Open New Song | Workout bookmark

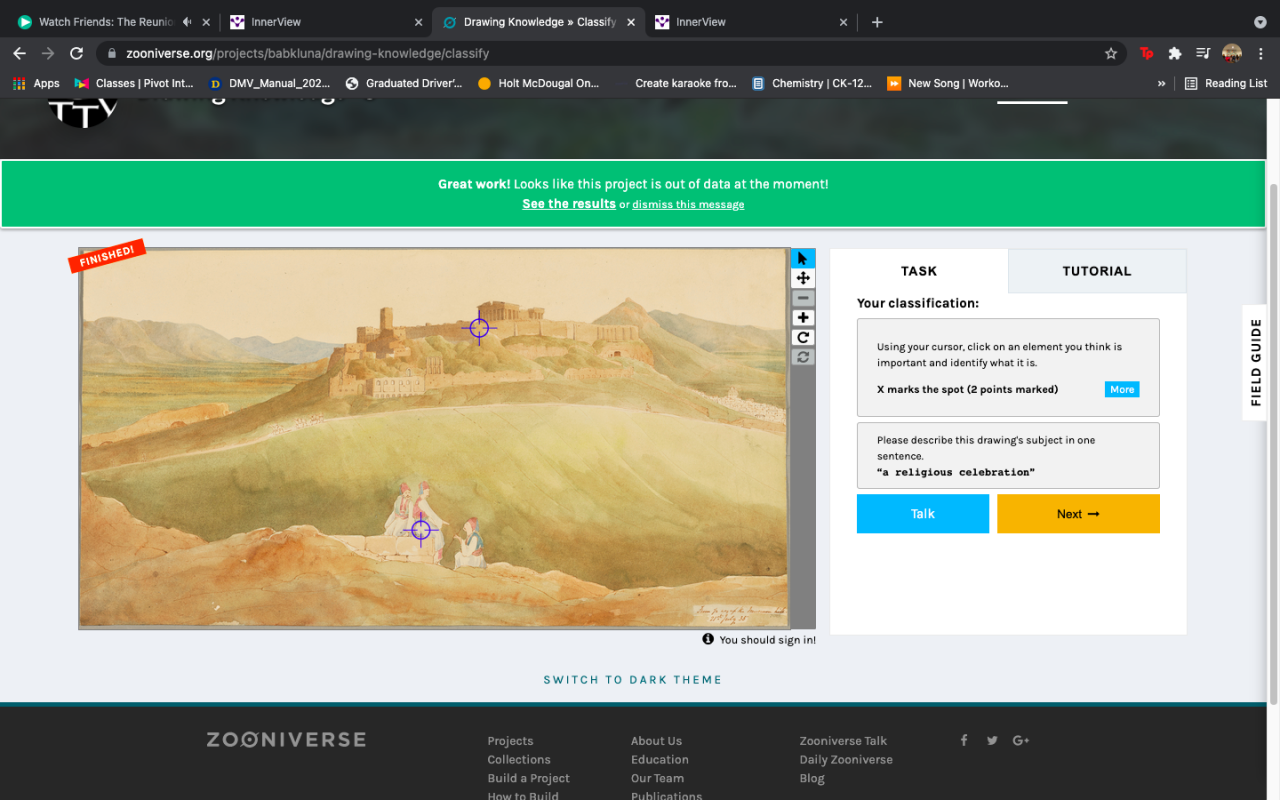(948, 83)
